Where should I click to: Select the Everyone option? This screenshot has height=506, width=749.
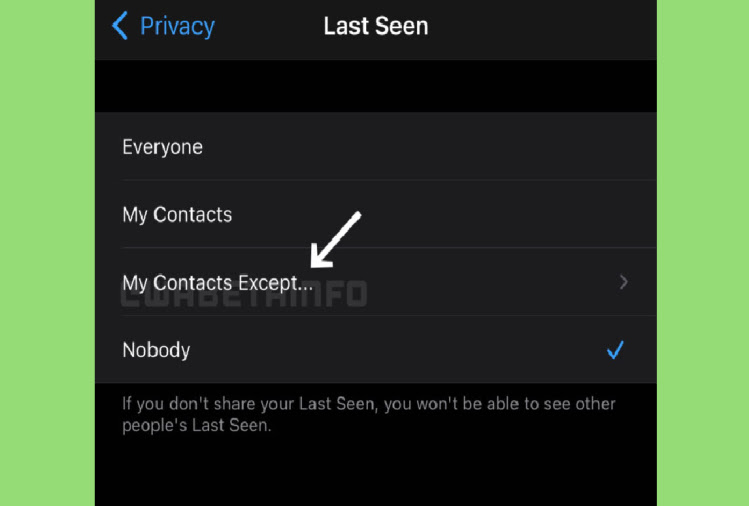[375, 146]
